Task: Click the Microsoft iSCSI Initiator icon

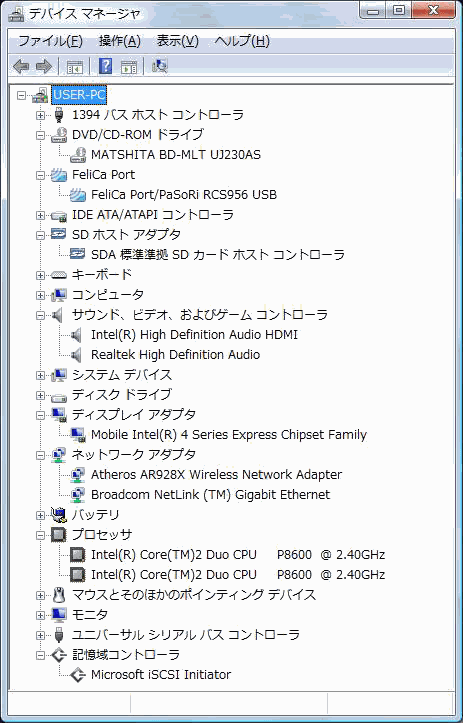Action: click(x=78, y=675)
